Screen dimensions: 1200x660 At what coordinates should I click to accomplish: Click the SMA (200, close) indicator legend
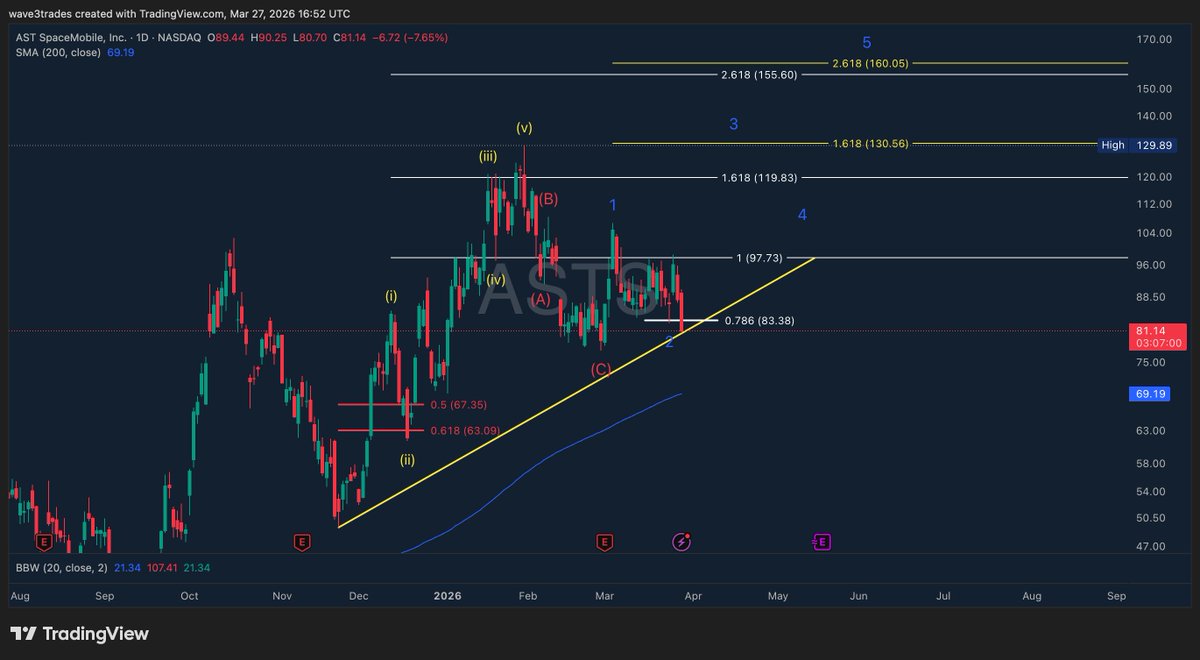point(57,52)
